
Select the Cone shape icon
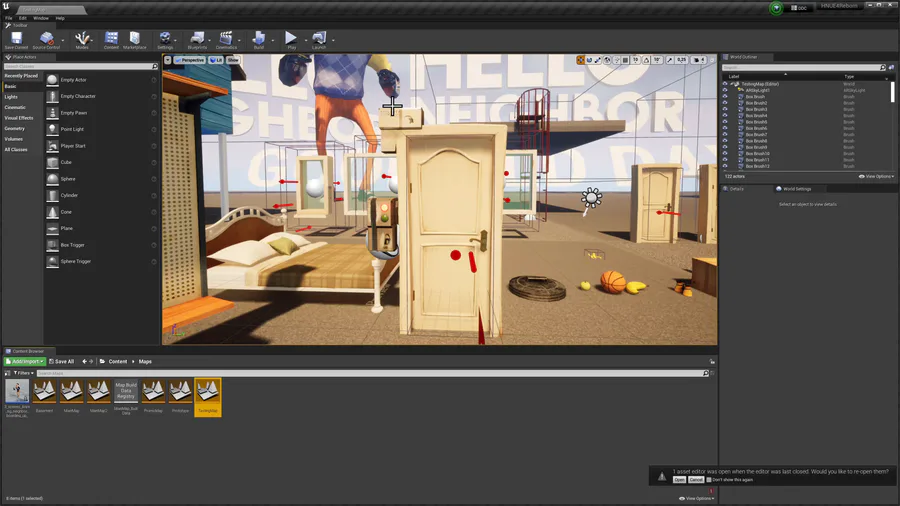[52, 212]
